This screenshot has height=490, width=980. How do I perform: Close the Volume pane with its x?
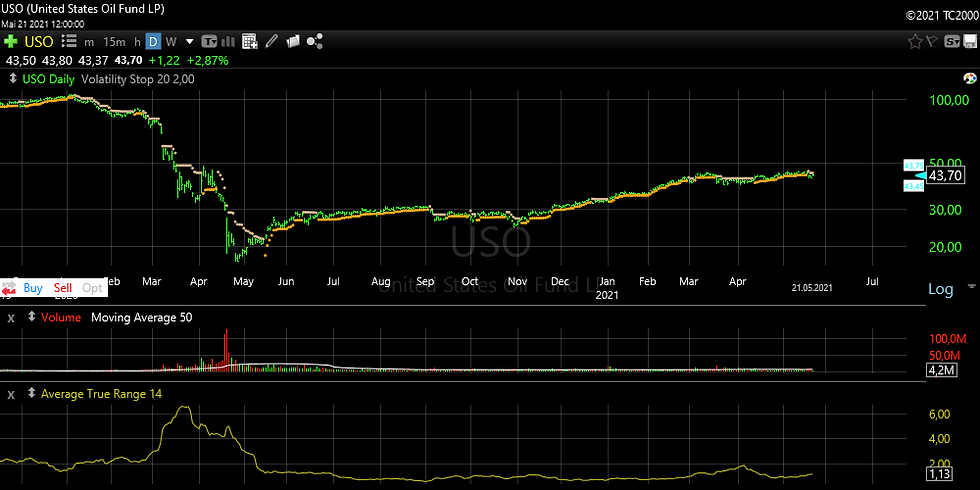11,318
